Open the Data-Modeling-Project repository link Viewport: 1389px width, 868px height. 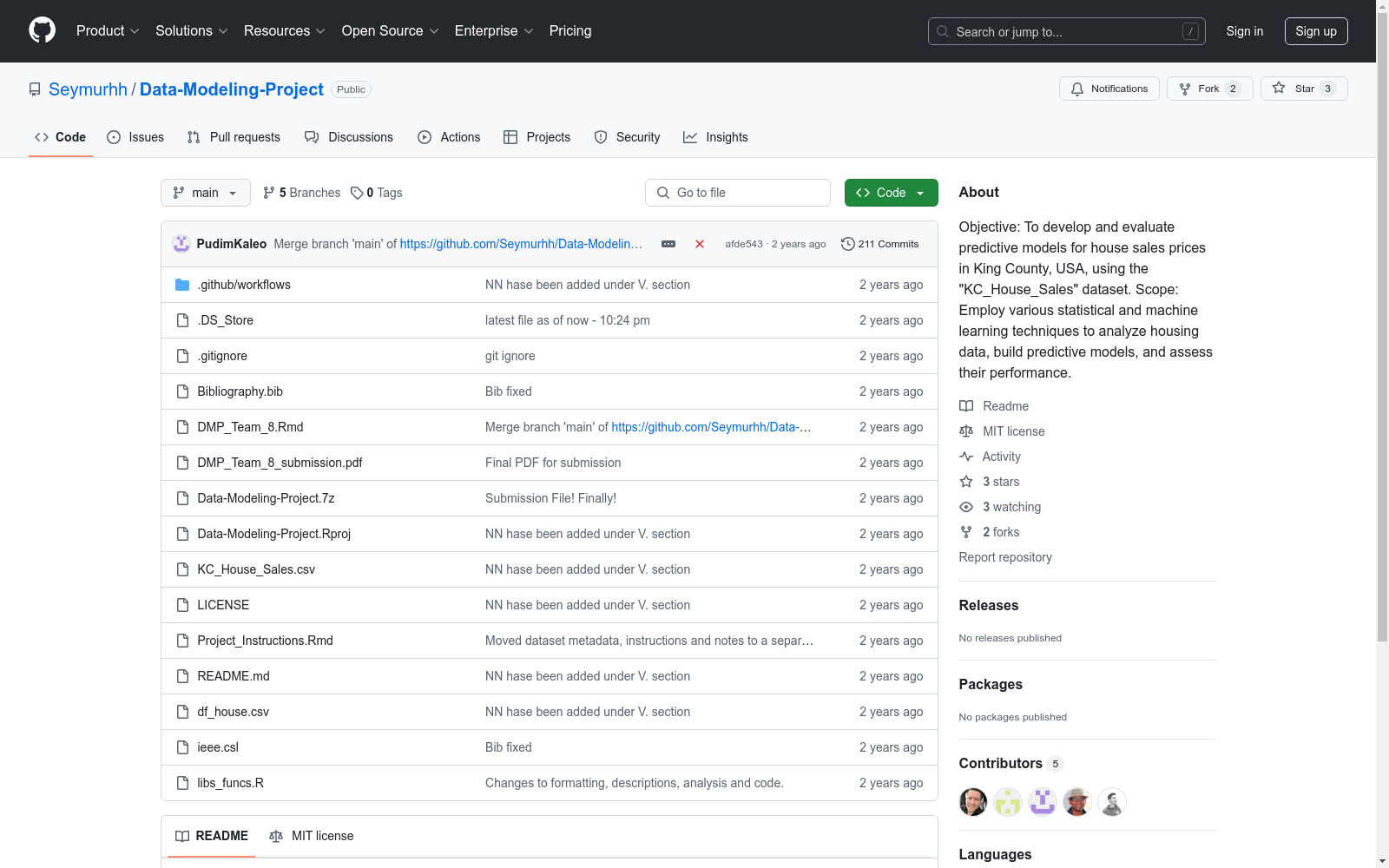click(x=232, y=89)
